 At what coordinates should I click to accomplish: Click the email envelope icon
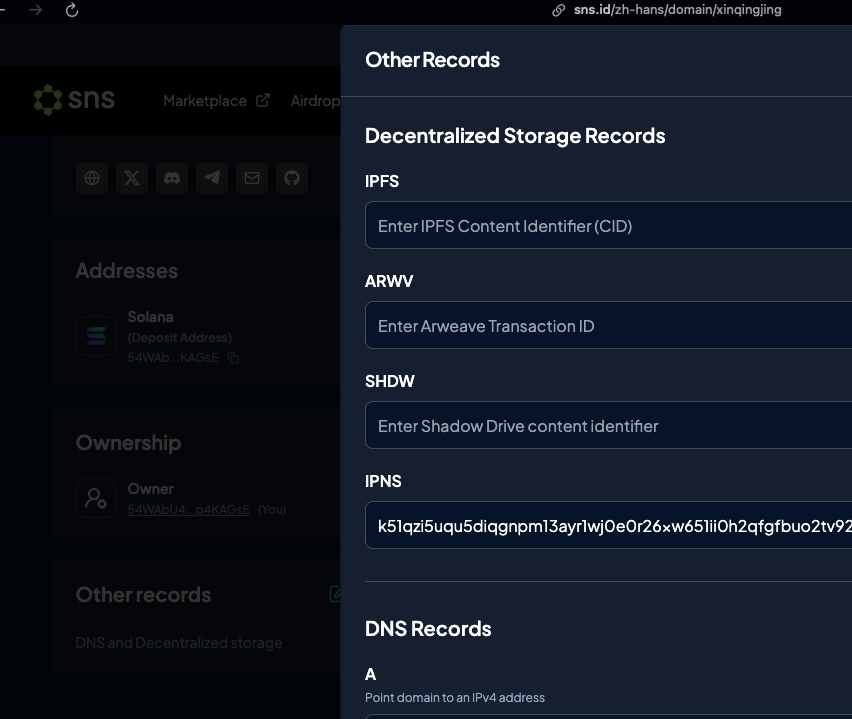[252, 178]
